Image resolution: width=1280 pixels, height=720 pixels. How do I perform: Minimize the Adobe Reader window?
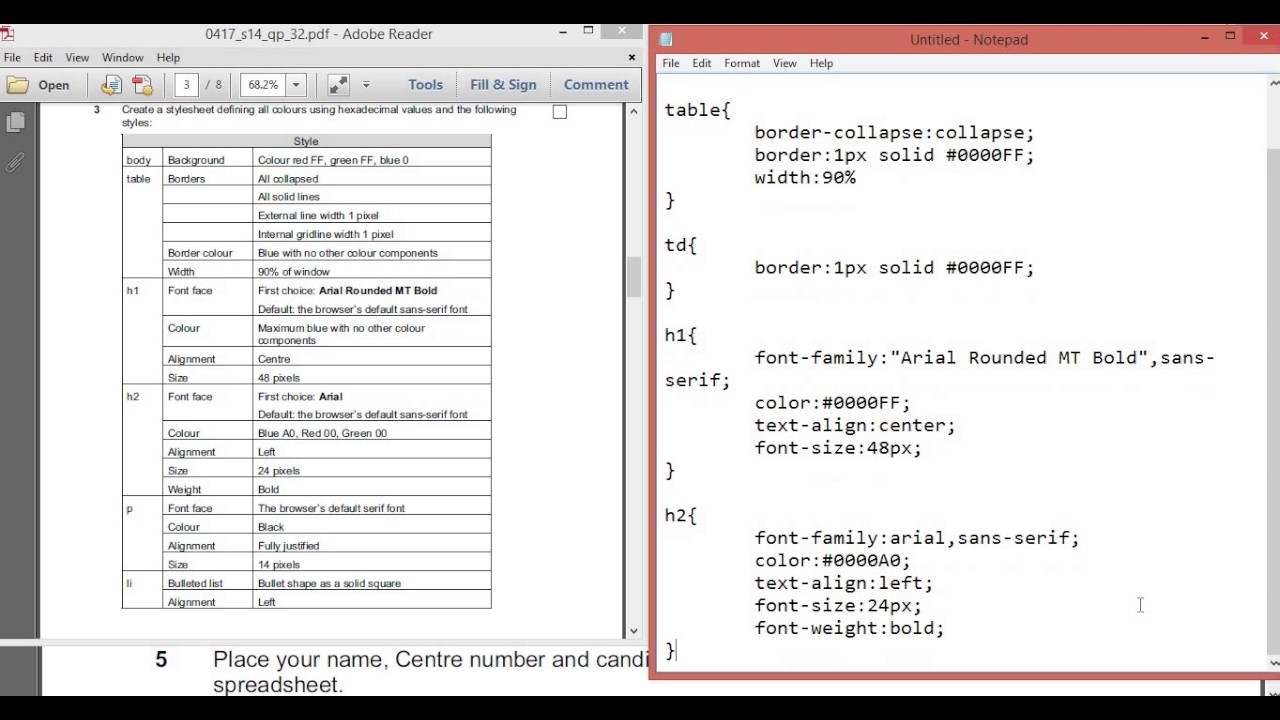click(562, 31)
